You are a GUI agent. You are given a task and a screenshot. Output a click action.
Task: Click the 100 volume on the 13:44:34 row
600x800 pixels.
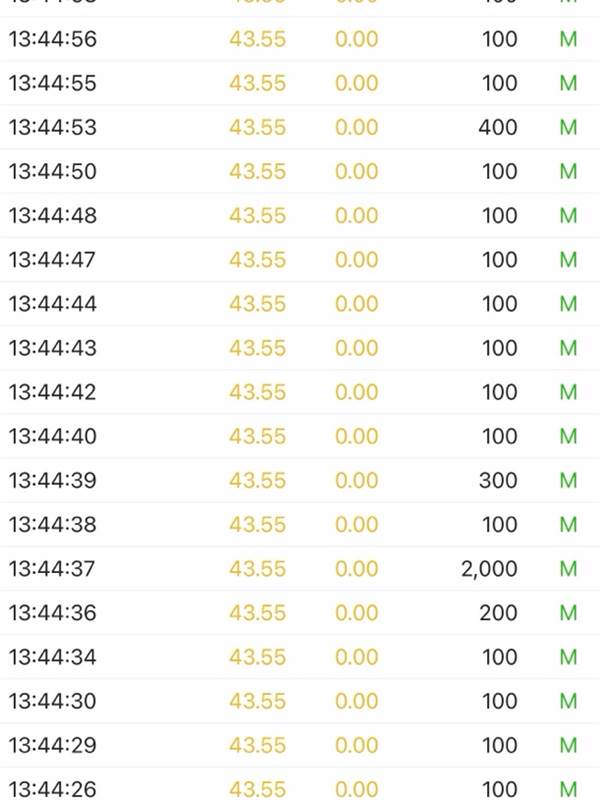[x=499, y=657]
